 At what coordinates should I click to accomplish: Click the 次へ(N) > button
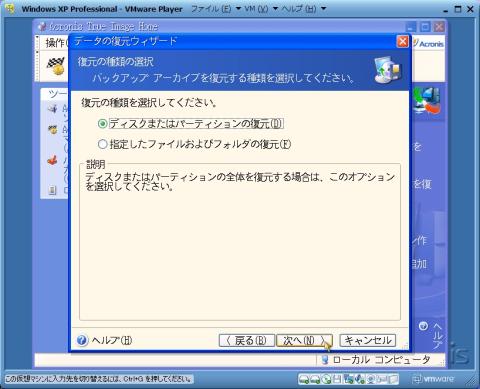(304, 340)
